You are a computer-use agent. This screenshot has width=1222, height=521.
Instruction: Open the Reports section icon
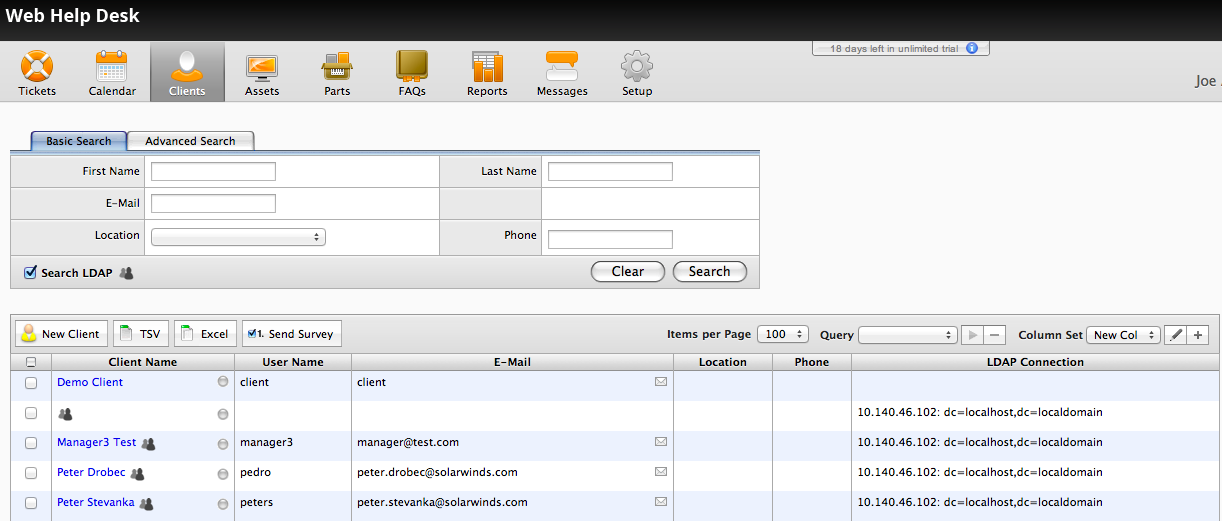pyautogui.click(x=487, y=67)
